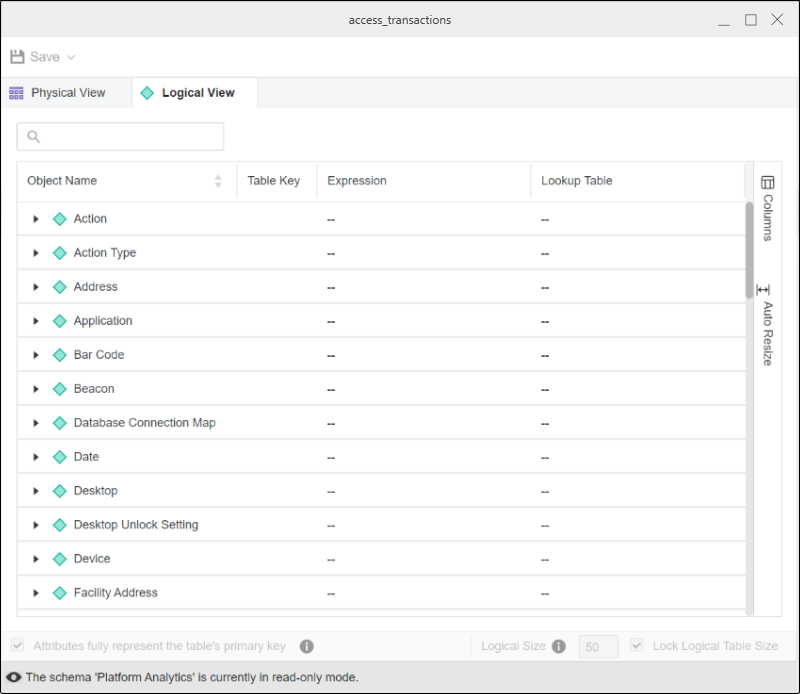Click the search input field
Screen dimensions: 800x694
pos(120,137)
